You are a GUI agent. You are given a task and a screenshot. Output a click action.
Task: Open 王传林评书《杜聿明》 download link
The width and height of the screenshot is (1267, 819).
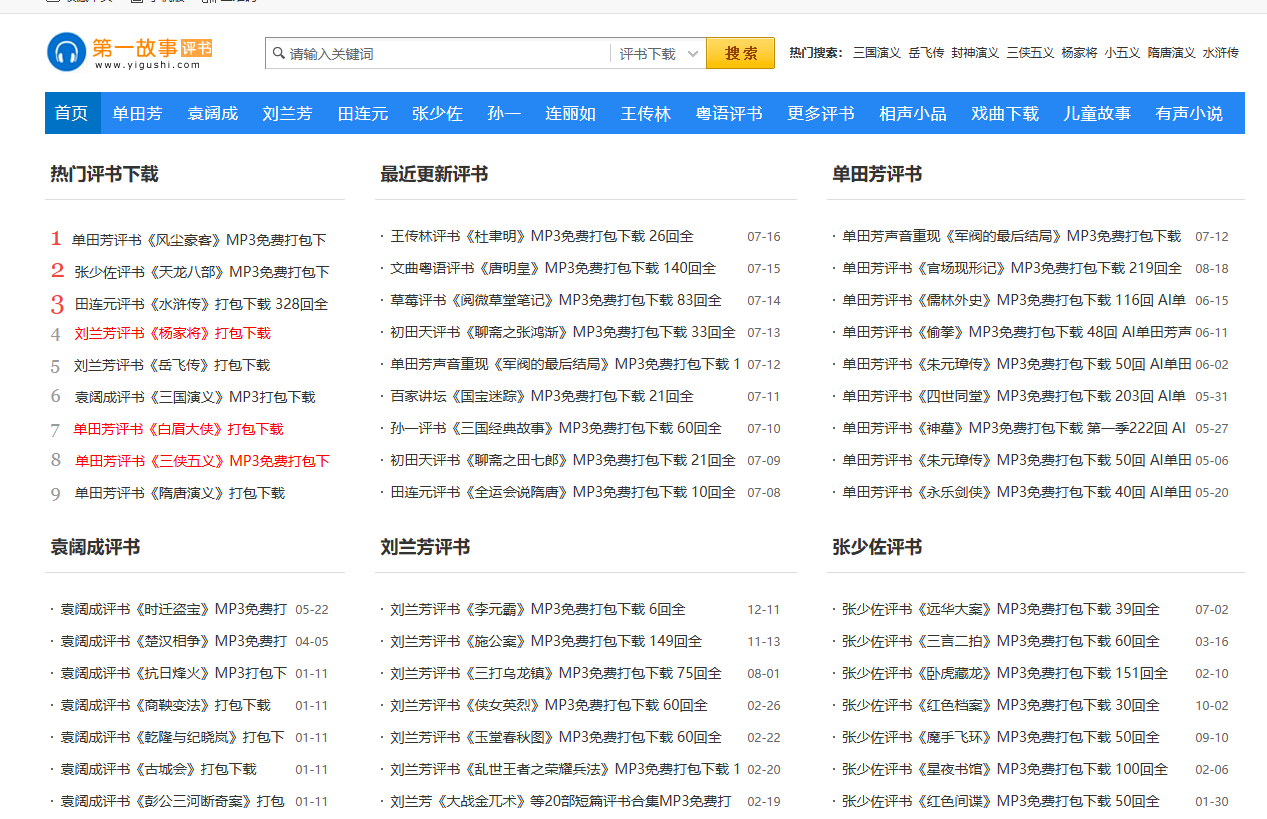pos(542,236)
